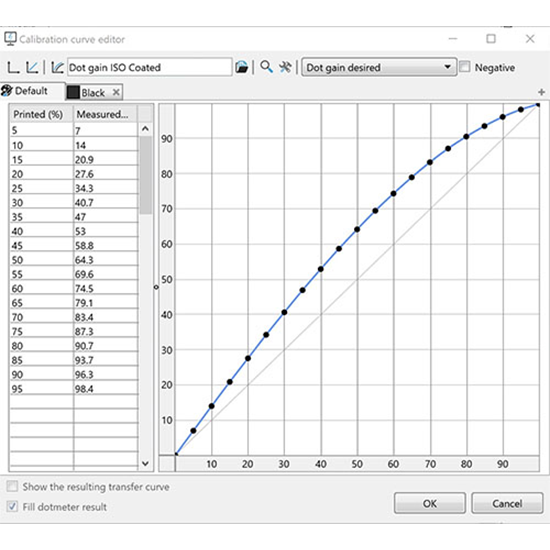Click the curve preset icon beside name field
The height and width of the screenshot is (550, 550).
point(57,67)
